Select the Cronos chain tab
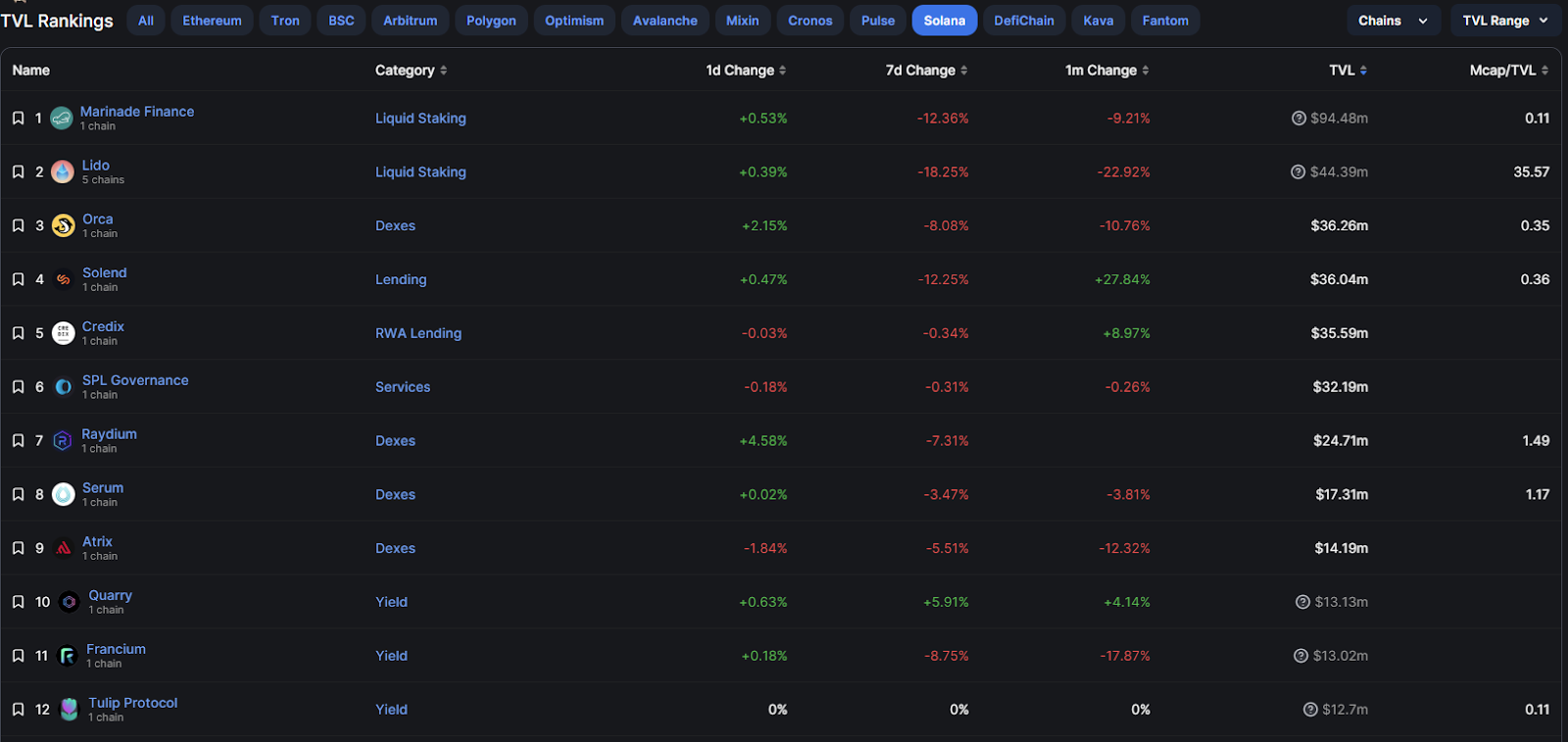 810,21
